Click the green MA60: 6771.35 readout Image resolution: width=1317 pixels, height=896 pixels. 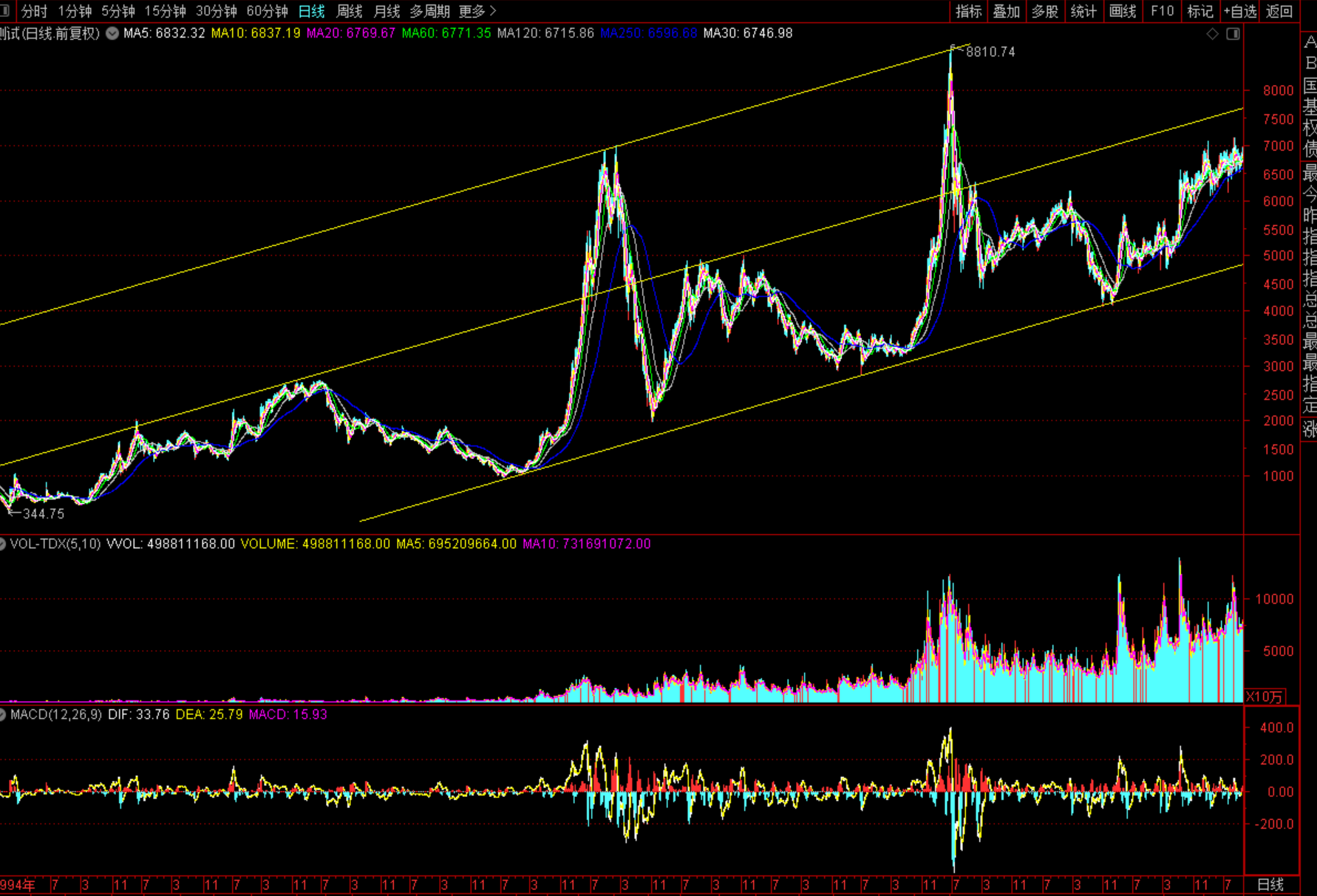pos(446,33)
